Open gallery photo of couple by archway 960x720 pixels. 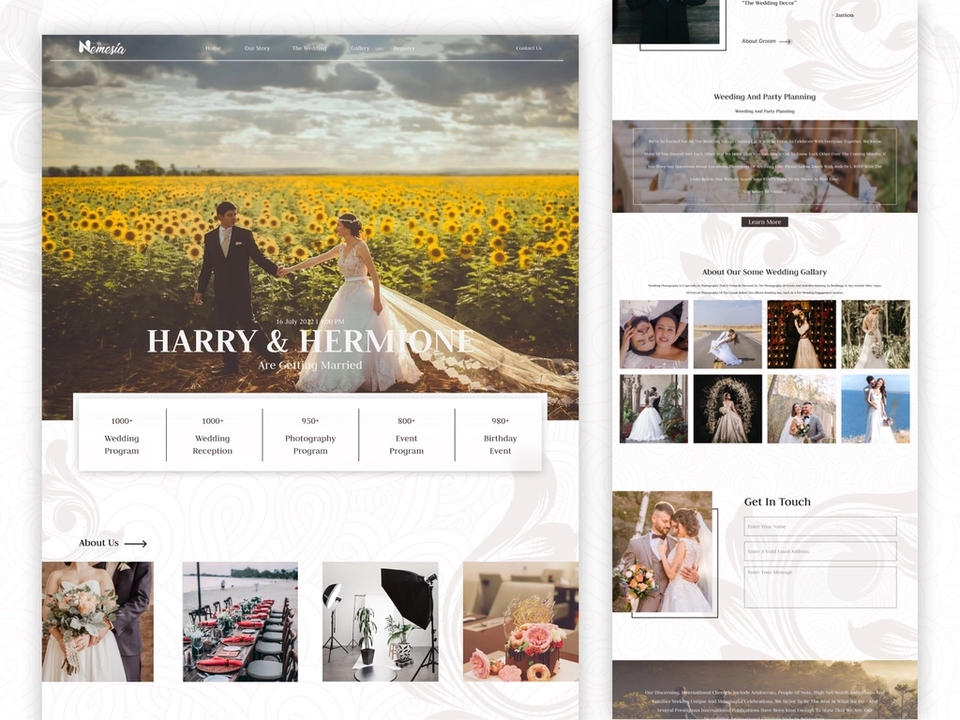click(x=654, y=409)
